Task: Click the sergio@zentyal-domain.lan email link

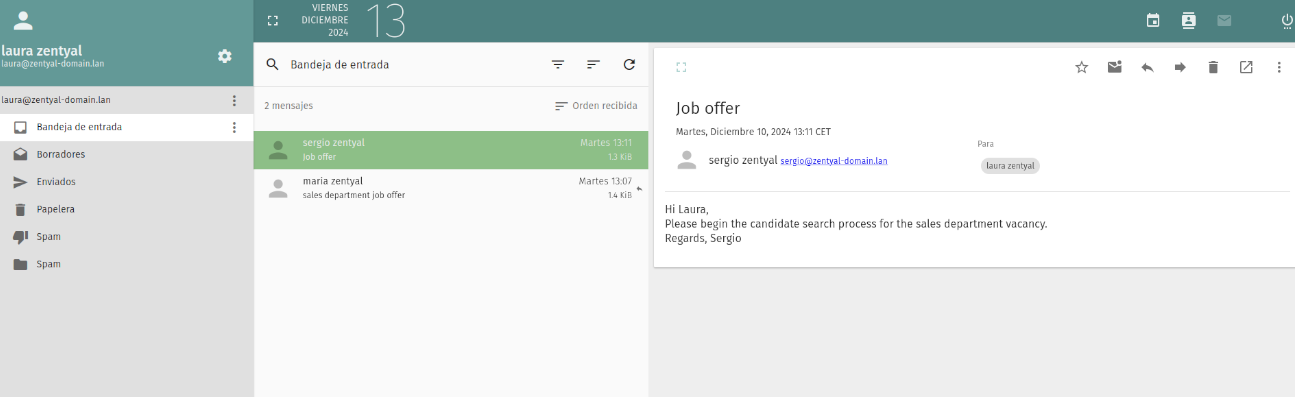Action: pyautogui.click(x=834, y=160)
